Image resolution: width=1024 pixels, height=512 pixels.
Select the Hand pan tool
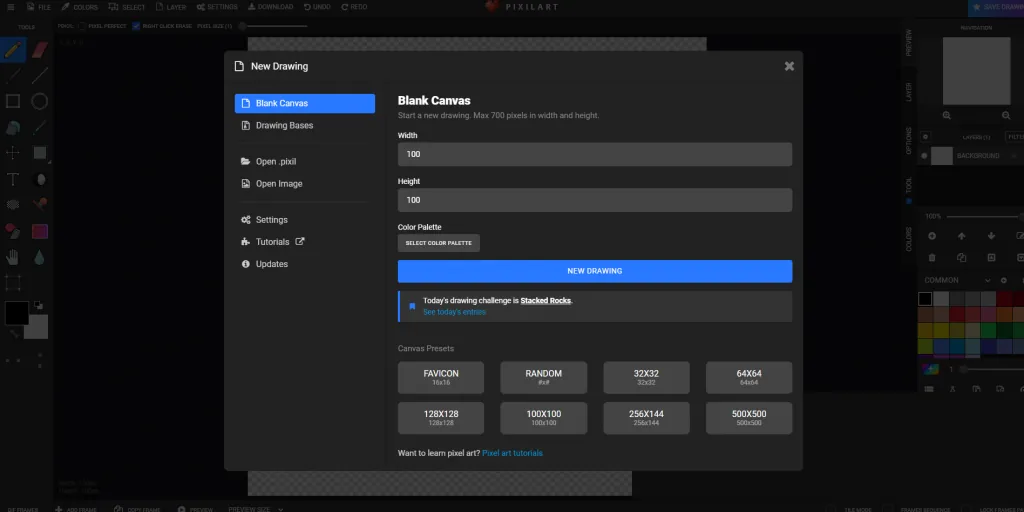(13, 257)
